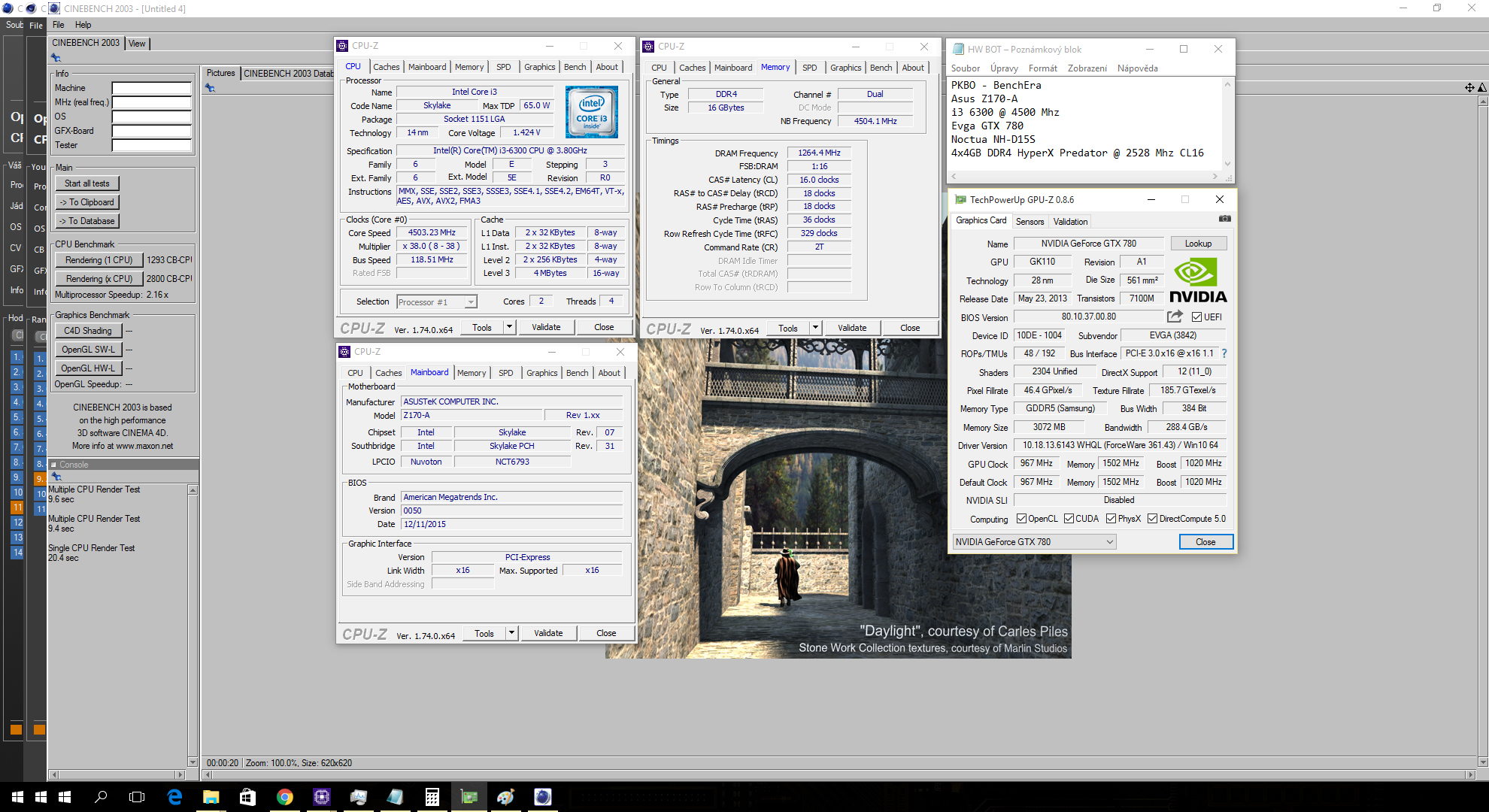
Task: Open the Paint taskbar icon
Action: [x=505, y=797]
